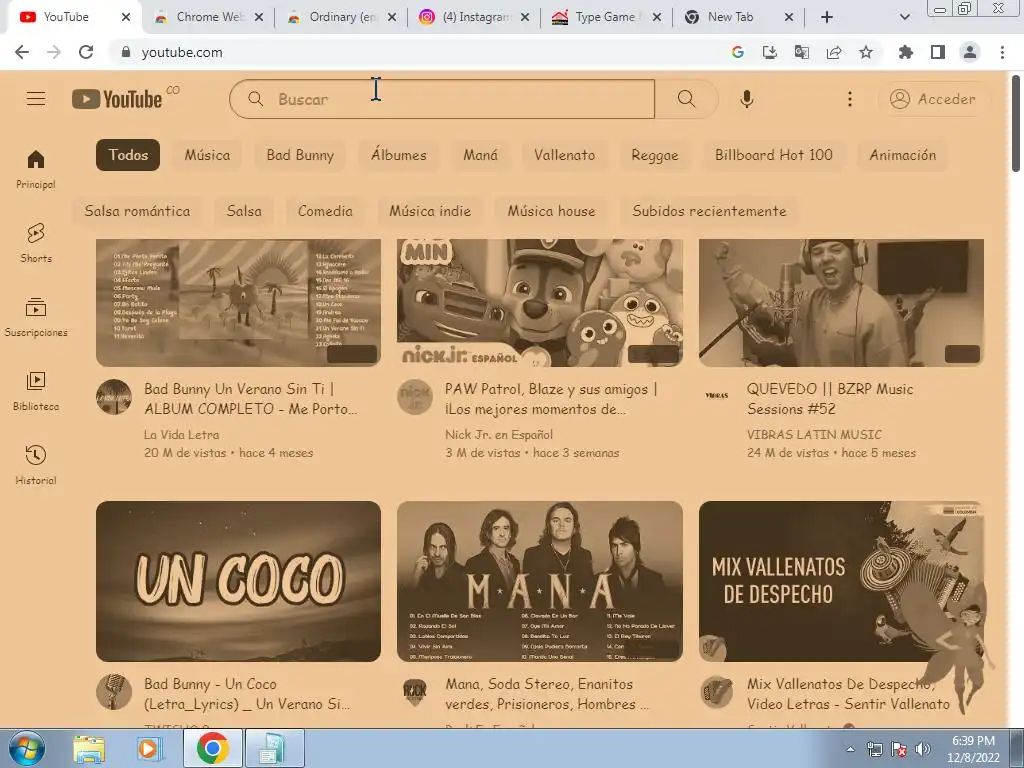This screenshot has height=768, width=1024.
Task: Open the UN COCO video thumbnail
Action: pos(238,581)
